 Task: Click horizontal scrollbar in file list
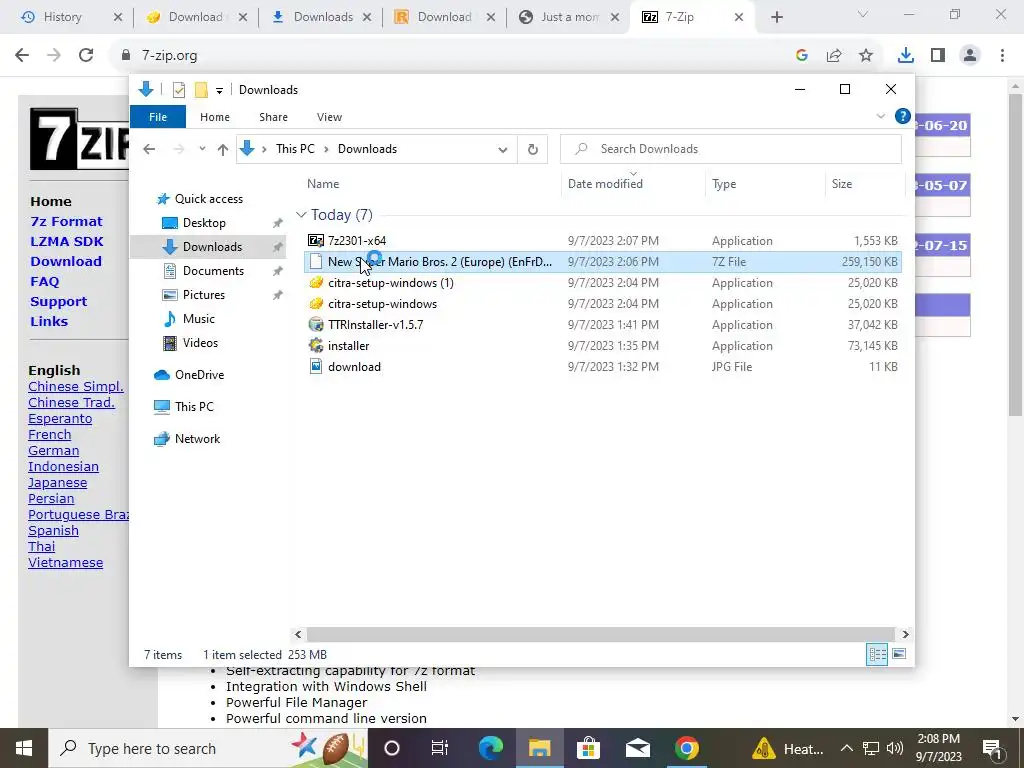click(600, 634)
